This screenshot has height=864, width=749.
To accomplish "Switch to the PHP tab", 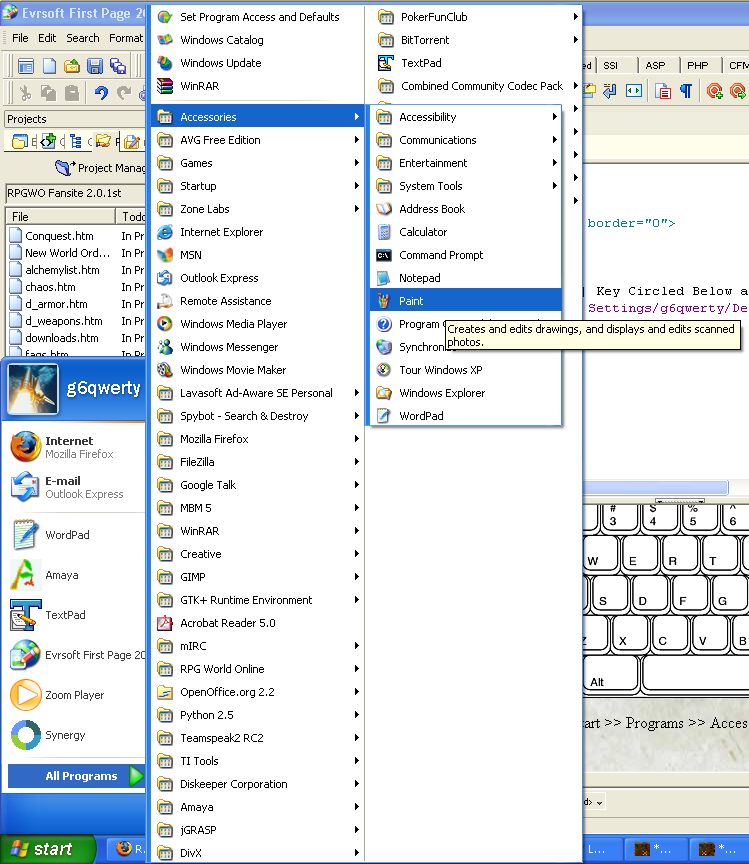I will click(x=697, y=65).
